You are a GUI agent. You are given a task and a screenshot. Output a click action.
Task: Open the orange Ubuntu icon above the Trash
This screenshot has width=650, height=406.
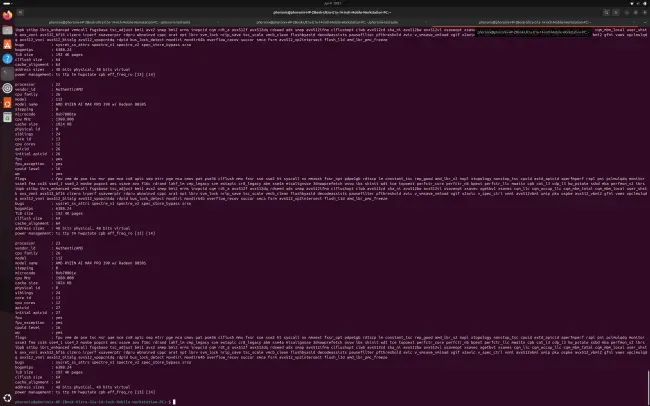pos(7,102)
